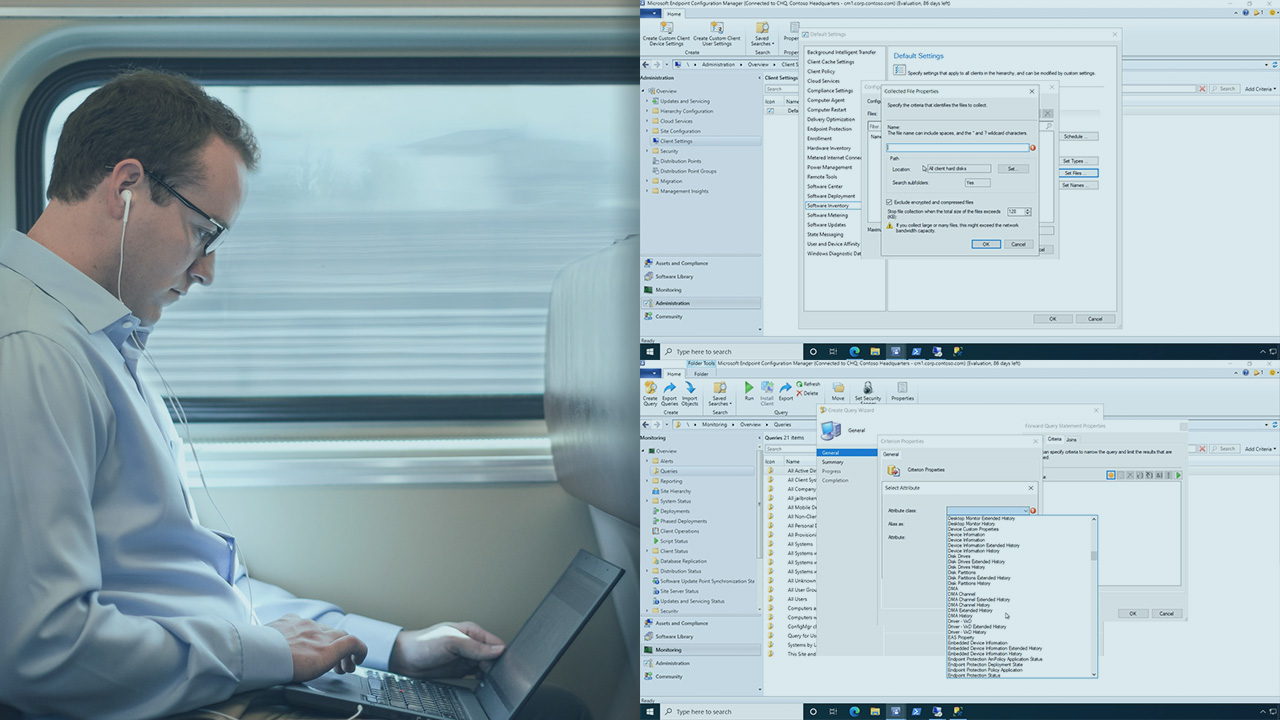Open the Attribute class combo box
The width and height of the screenshot is (1280, 720).
point(987,511)
